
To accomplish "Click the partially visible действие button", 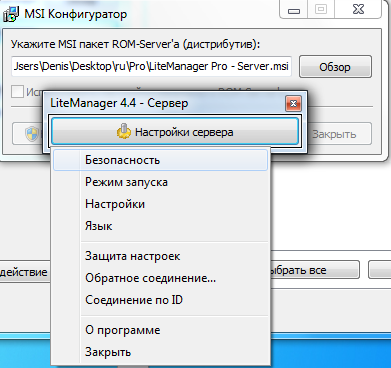I will tap(25, 272).
